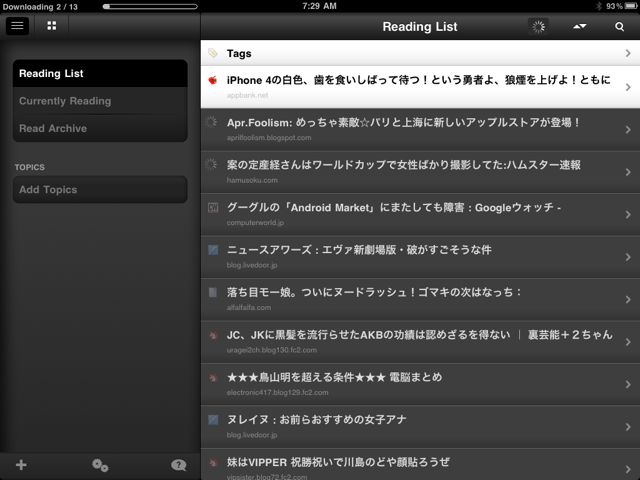Tap the sync spinner icon in header

[x=538, y=27]
